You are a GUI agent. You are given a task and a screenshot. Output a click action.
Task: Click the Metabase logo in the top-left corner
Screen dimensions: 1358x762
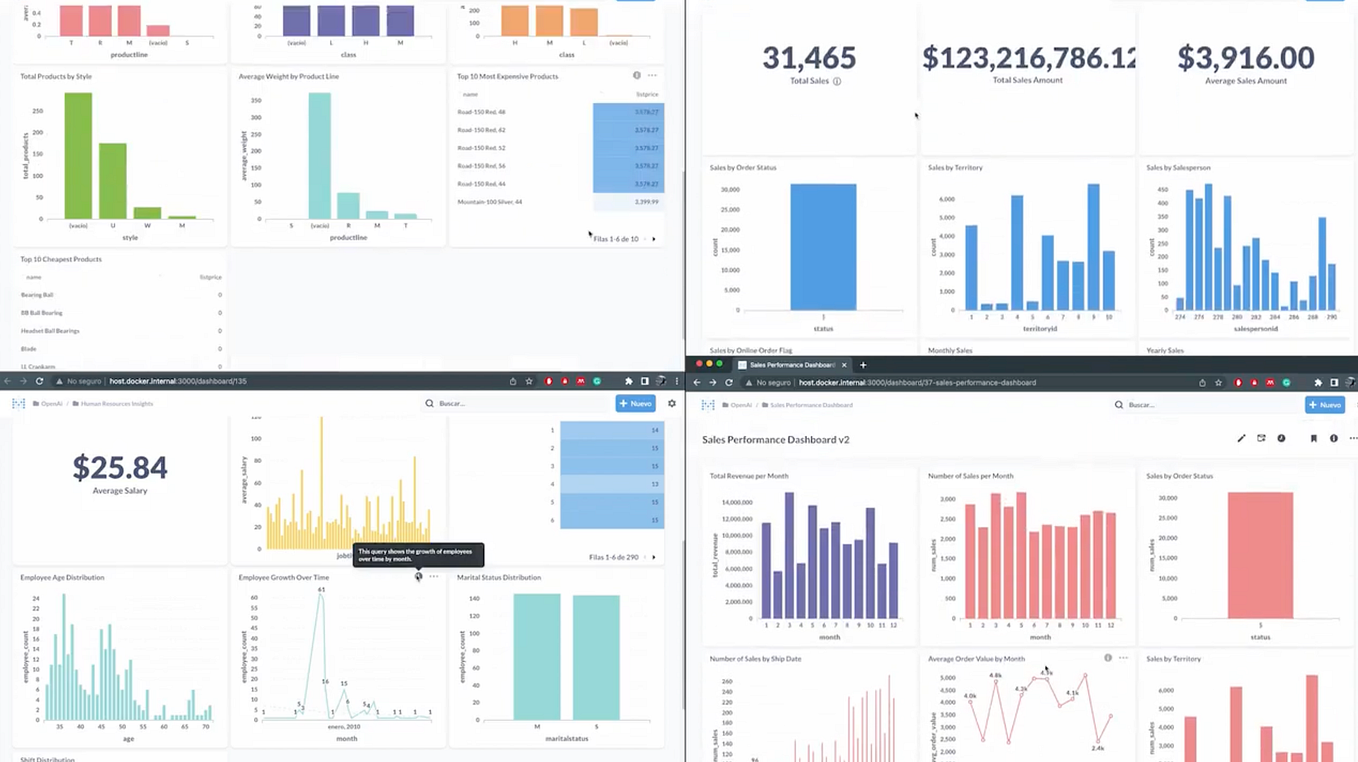pyautogui.click(x=707, y=405)
